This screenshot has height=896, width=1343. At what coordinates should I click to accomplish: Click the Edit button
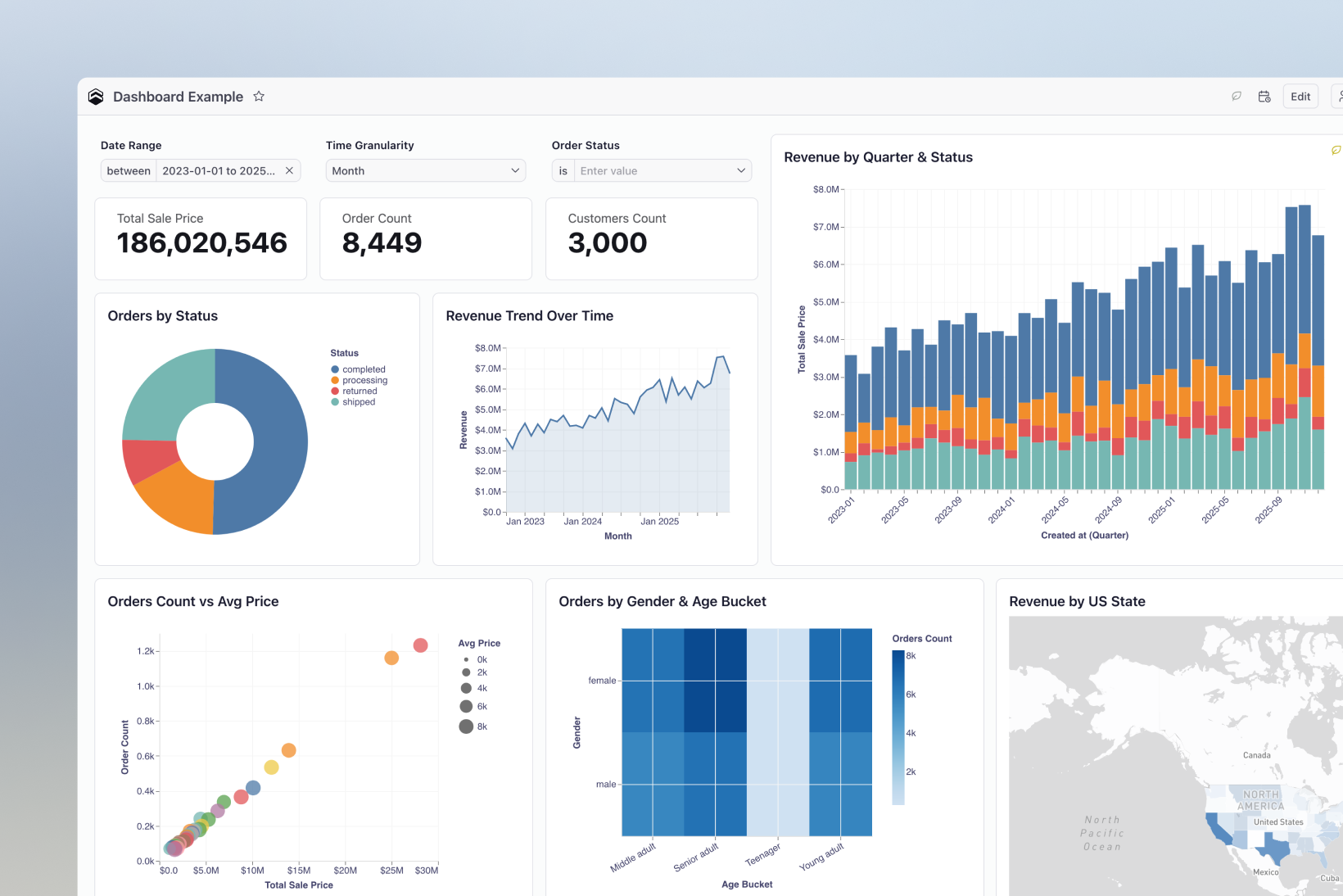[1300, 97]
